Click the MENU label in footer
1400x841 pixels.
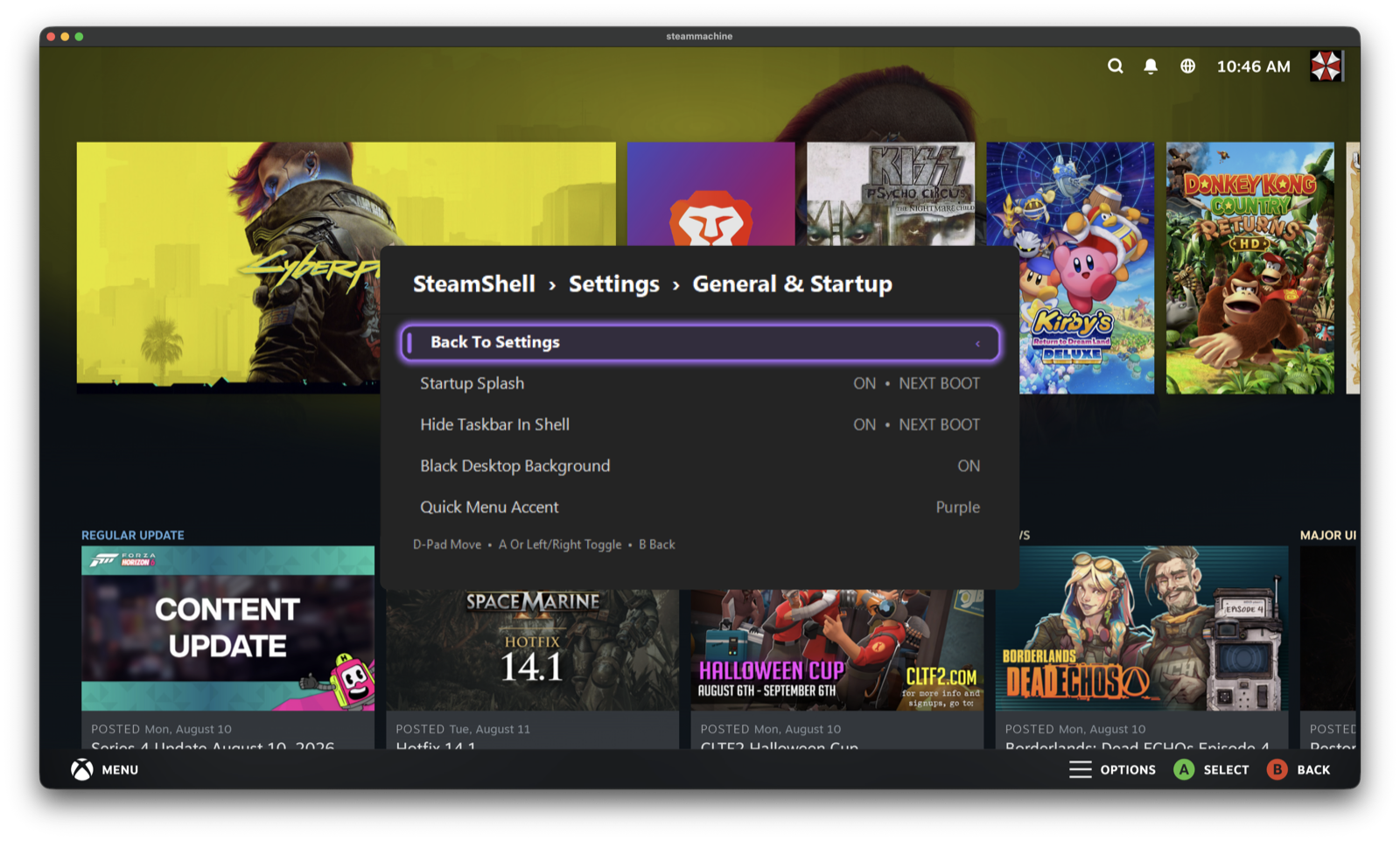point(120,770)
